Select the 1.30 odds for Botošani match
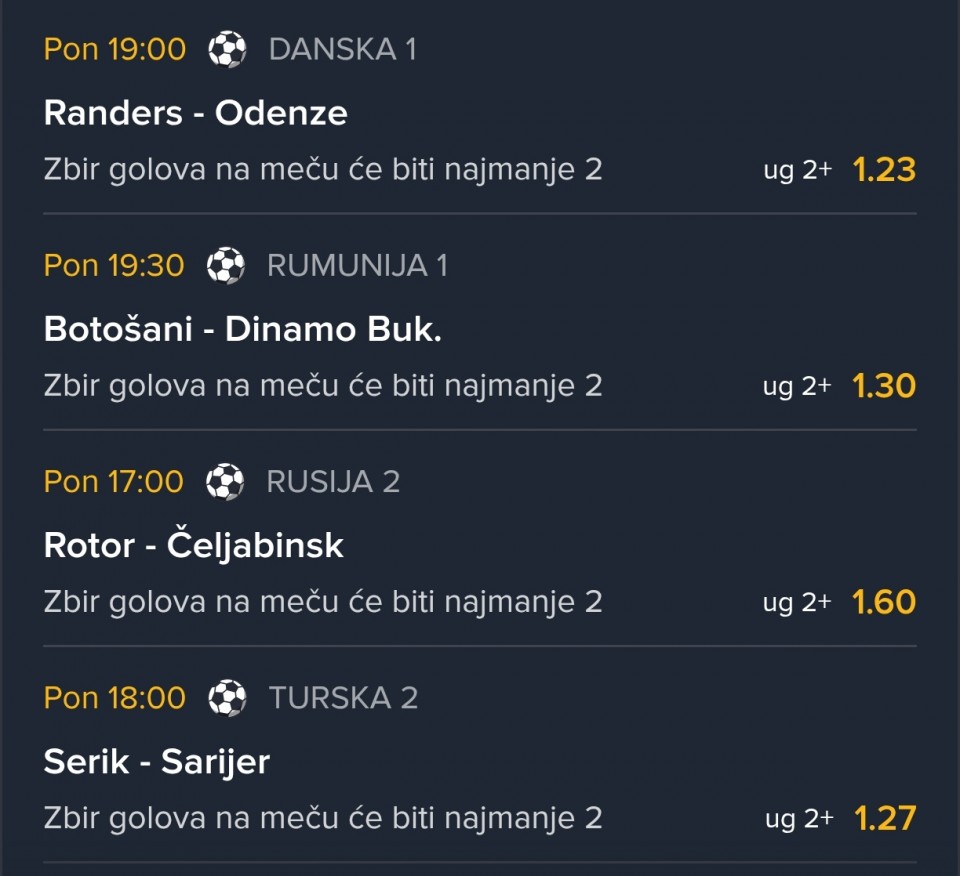Viewport: 960px width, 876px height. (x=884, y=386)
